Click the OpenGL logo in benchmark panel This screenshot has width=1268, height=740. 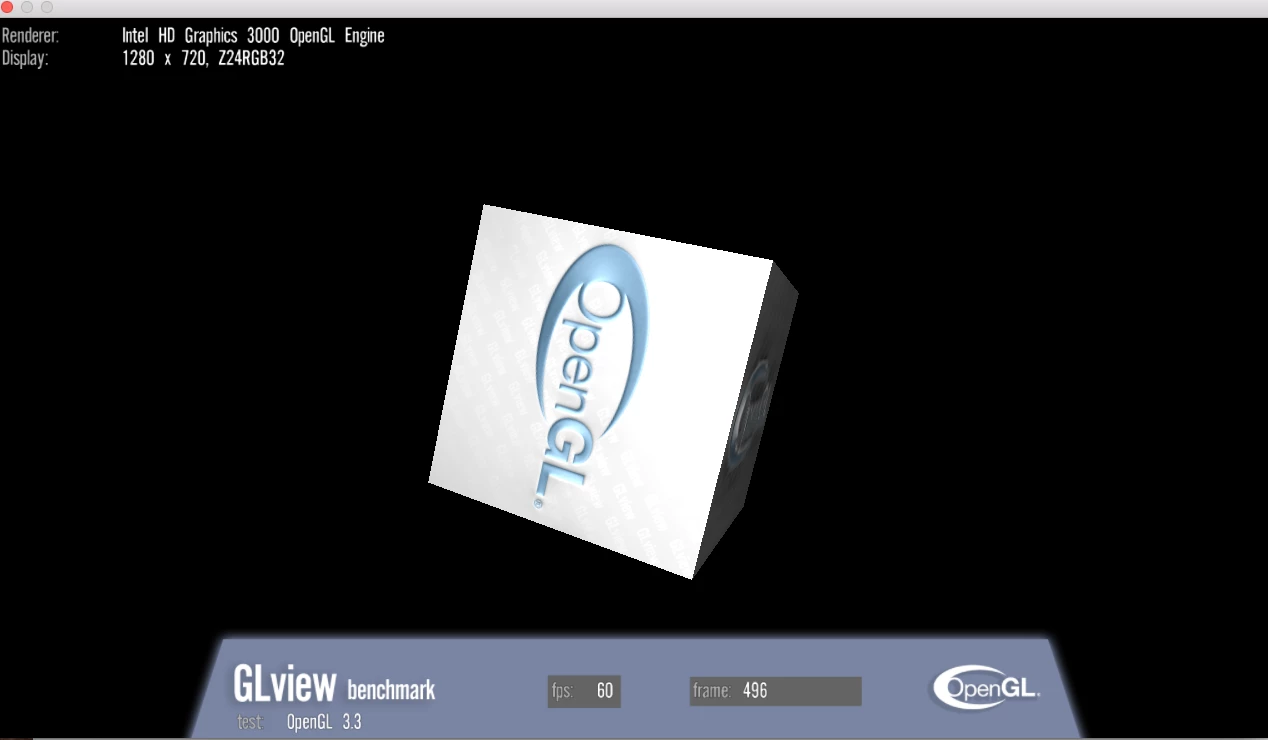click(986, 688)
